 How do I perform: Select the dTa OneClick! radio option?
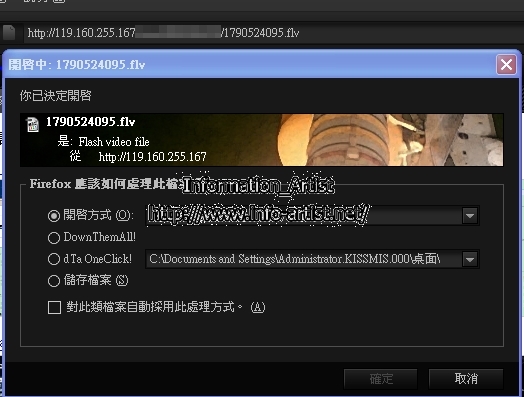(53, 259)
